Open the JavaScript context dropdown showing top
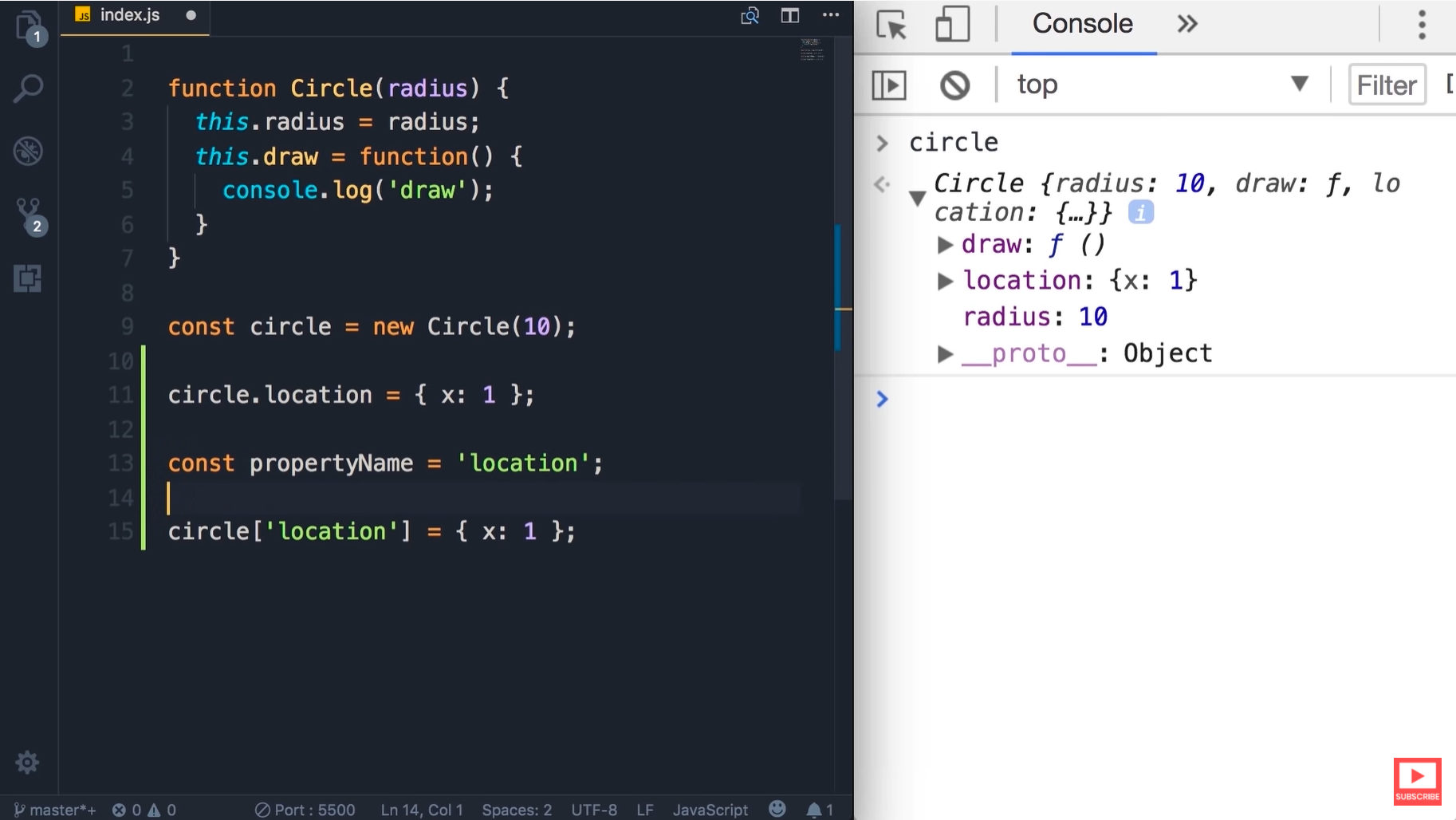 pos(1163,85)
